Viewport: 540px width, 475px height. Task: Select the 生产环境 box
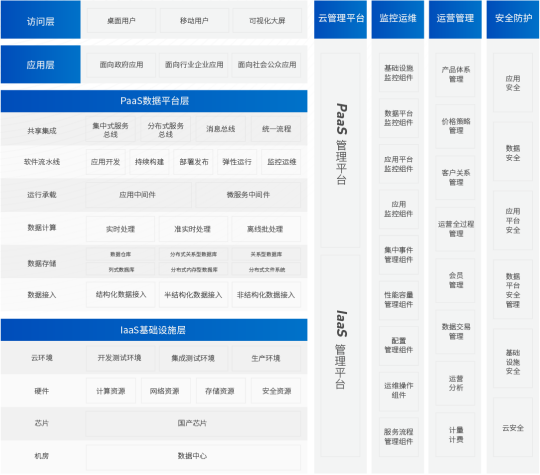coord(266,358)
